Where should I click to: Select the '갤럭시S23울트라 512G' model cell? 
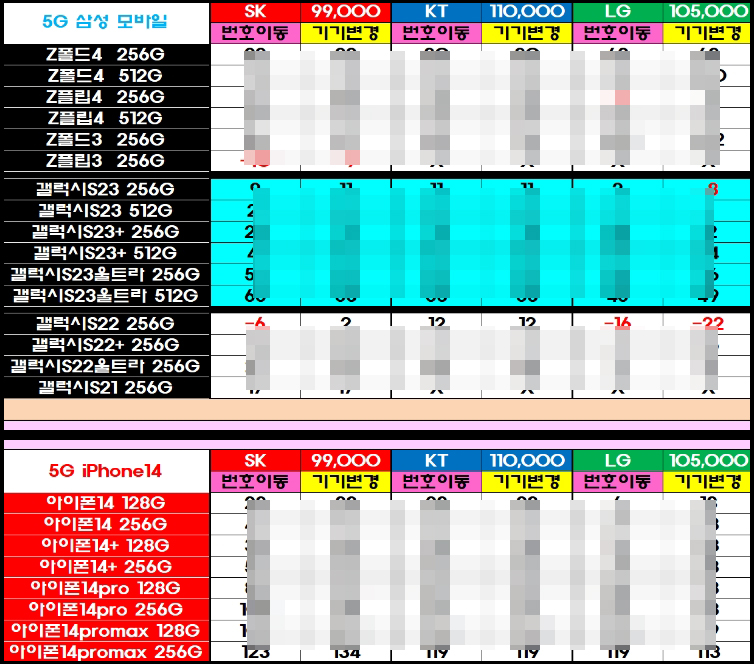click(106, 296)
